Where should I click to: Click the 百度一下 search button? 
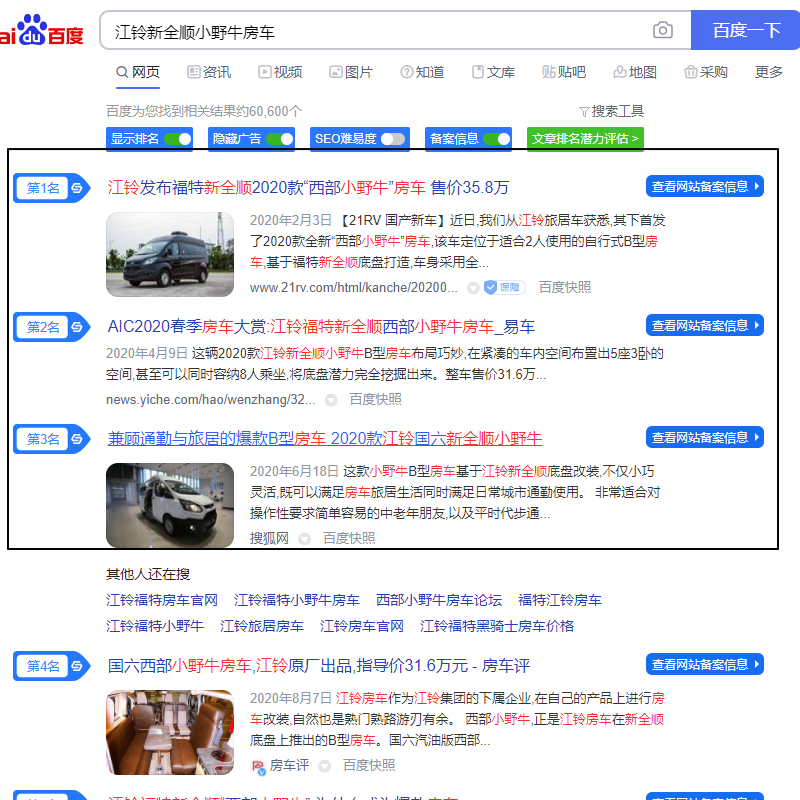(745, 30)
